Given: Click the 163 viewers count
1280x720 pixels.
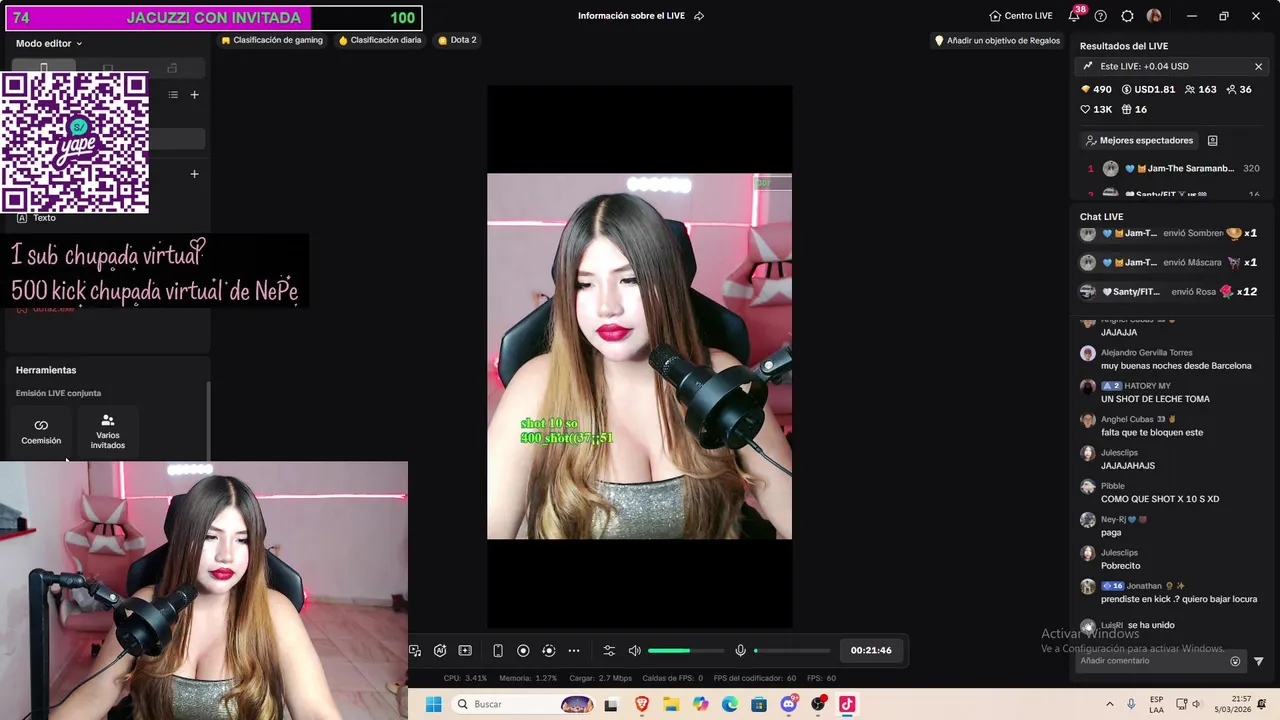Looking at the screenshot, I should [1200, 89].
